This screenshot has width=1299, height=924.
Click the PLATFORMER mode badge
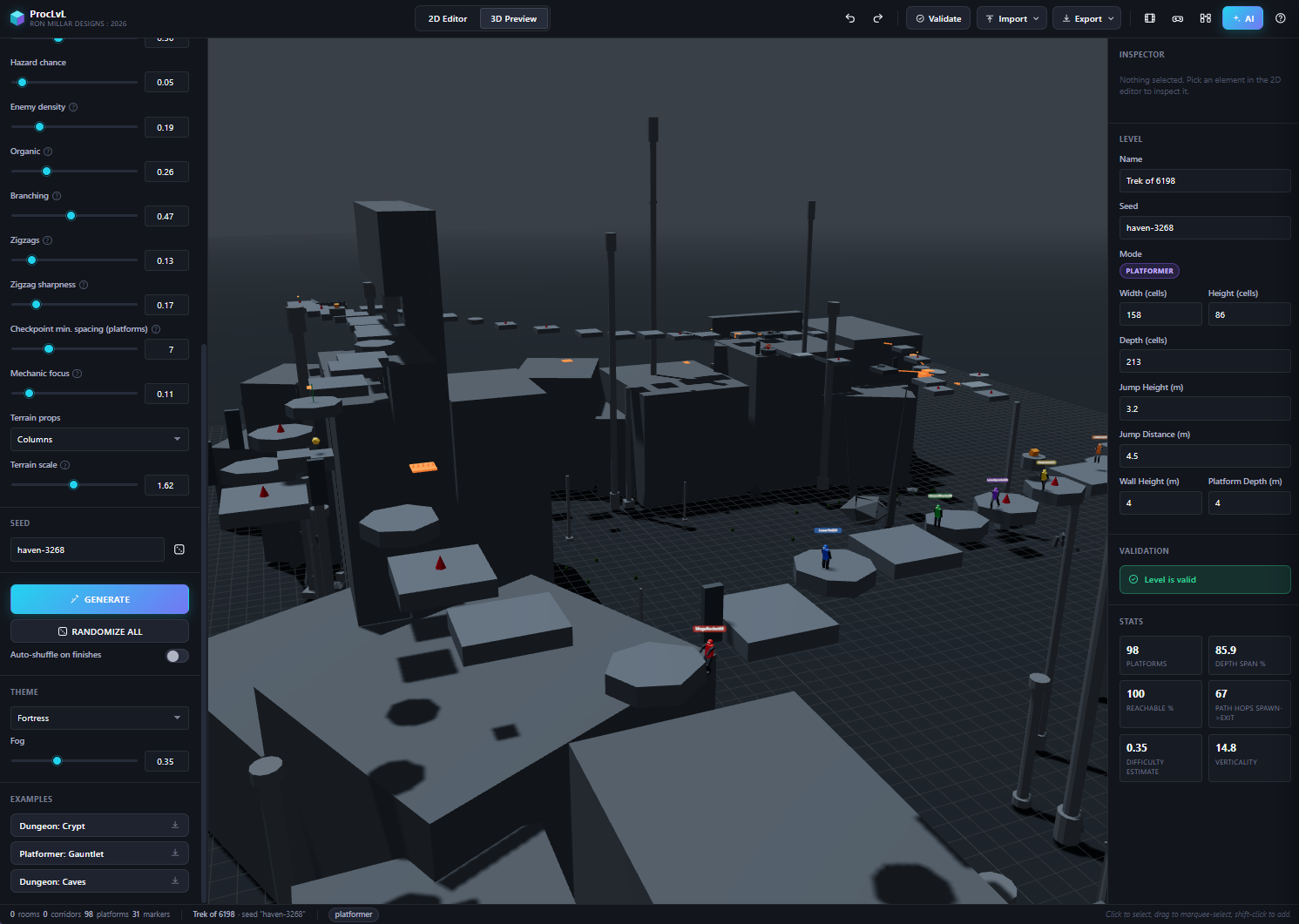1149,271
